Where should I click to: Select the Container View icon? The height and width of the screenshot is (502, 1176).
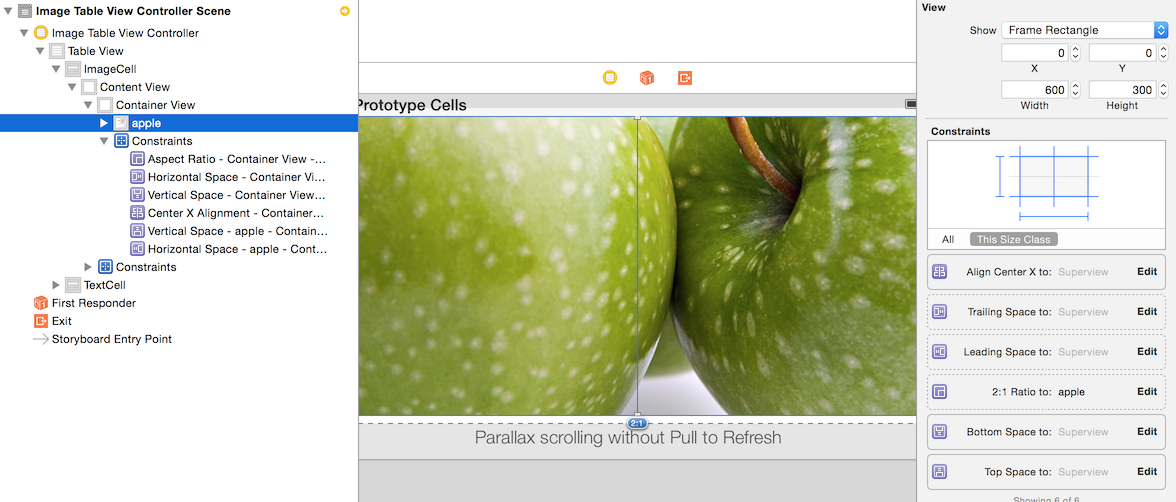105,105
